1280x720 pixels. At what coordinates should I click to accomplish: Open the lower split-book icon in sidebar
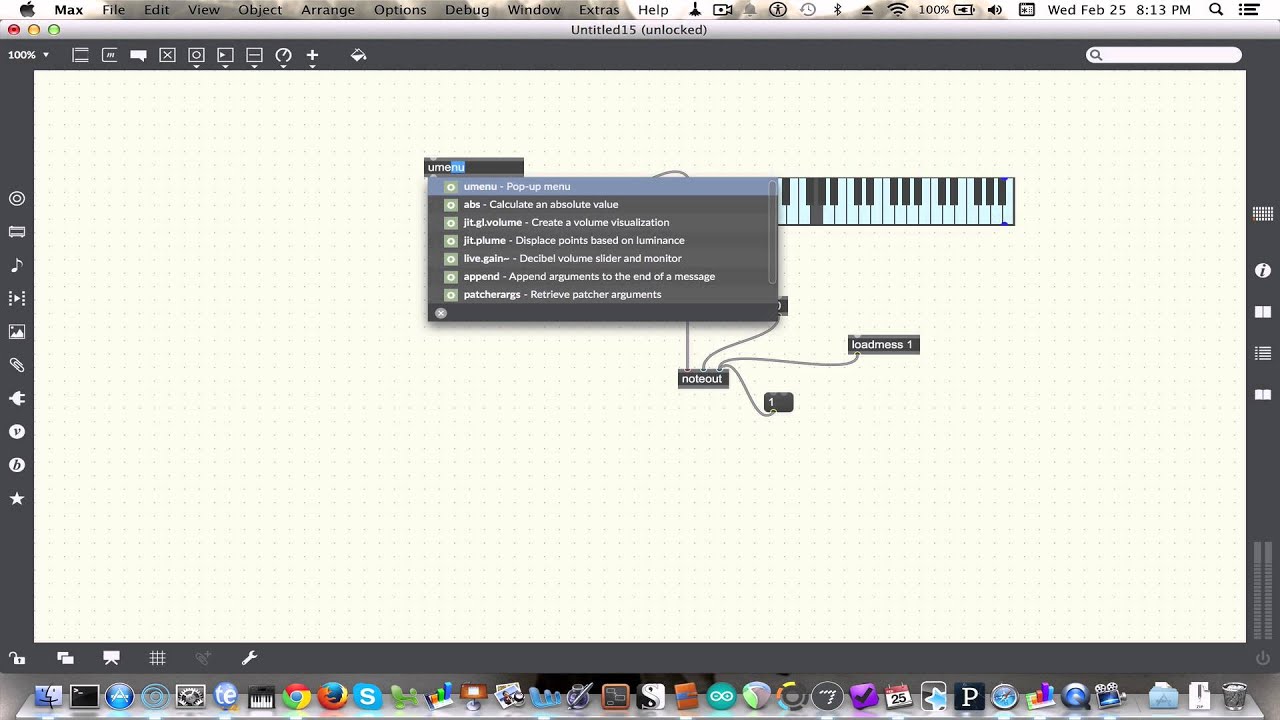(x=1263, y=394)
